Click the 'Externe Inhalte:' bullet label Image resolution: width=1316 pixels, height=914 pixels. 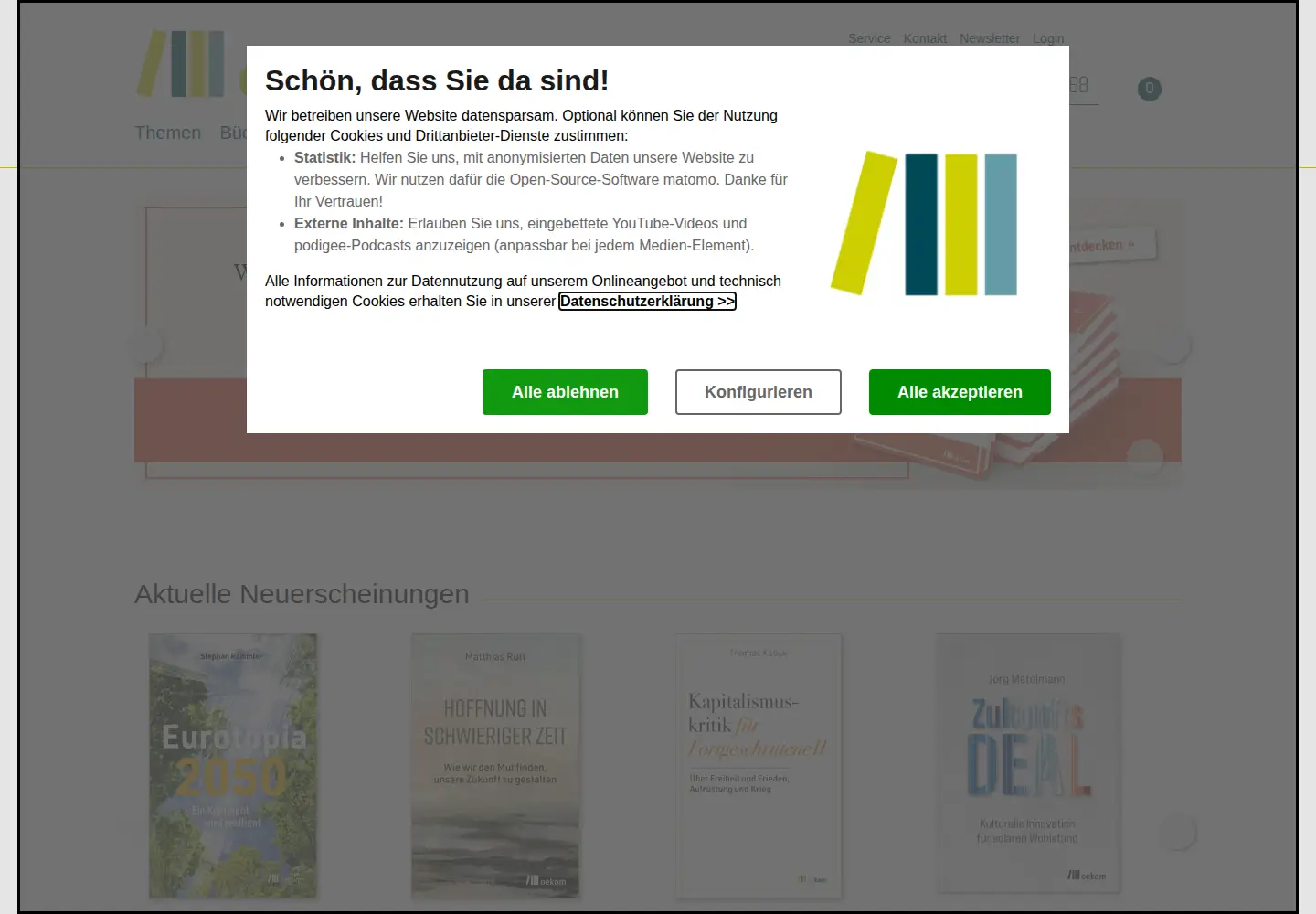point(349,223)
